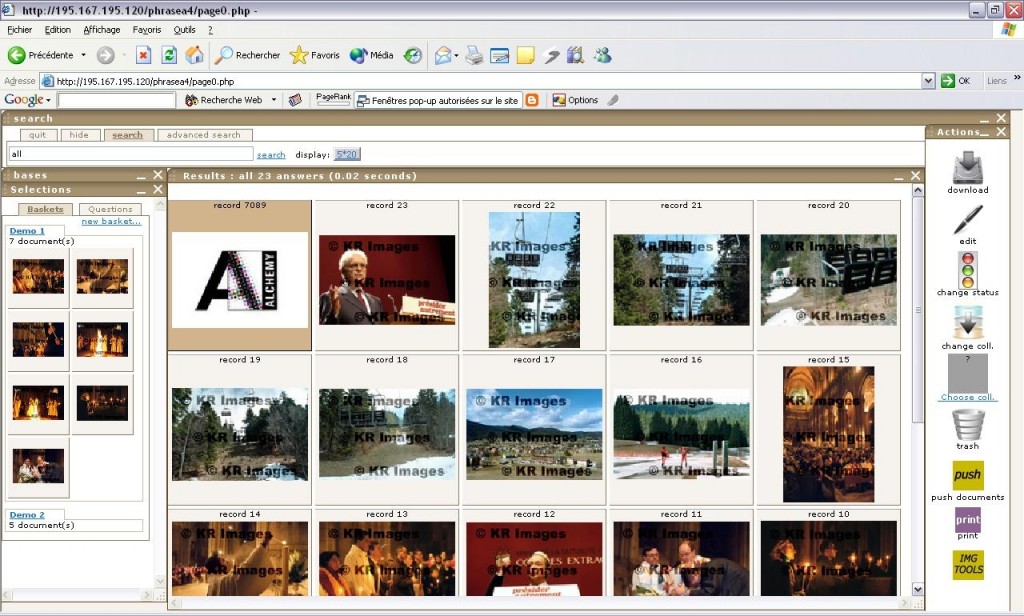Switch to the advanced search tab
Viewport: 1024px width, 616px height.
203,135
